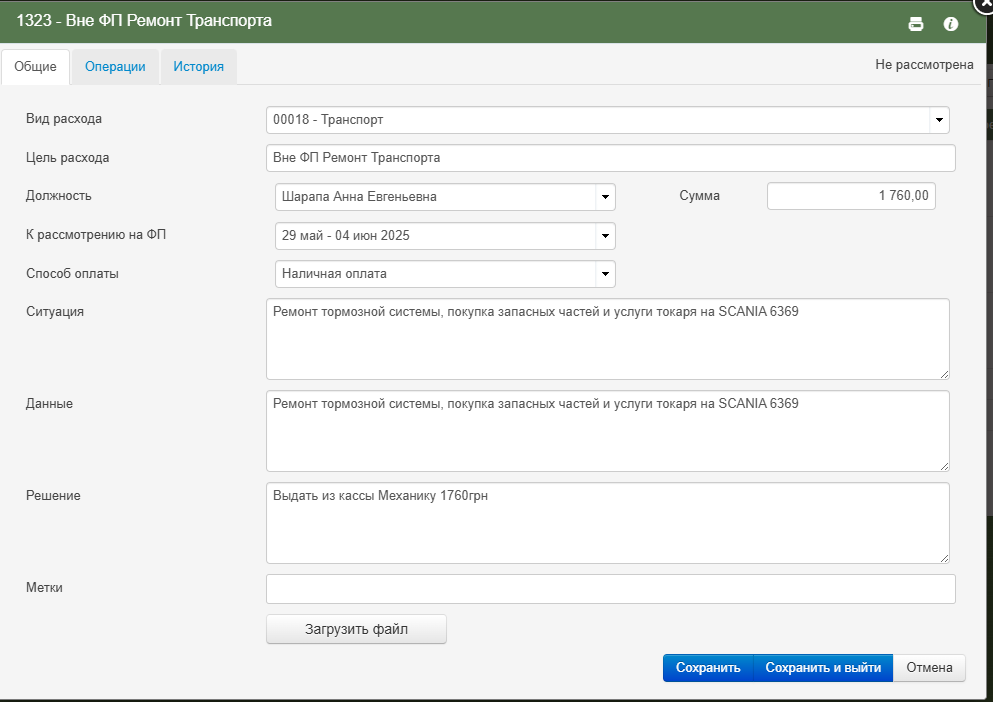993x702 pixels.
Task: Click the Сохранить button
Action: pos(708,668)
